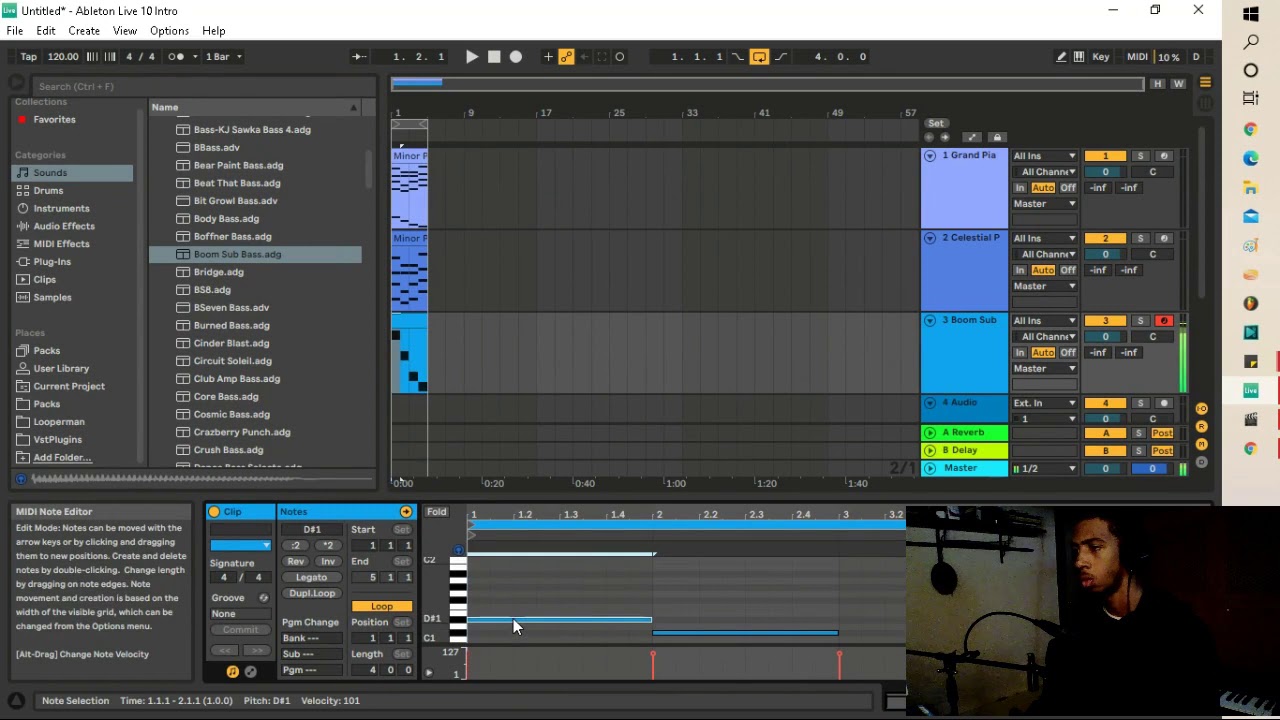Select Boffner Bass.adg preset
Viewport: 1280px width, 720px height.
[x=232, y=236]
